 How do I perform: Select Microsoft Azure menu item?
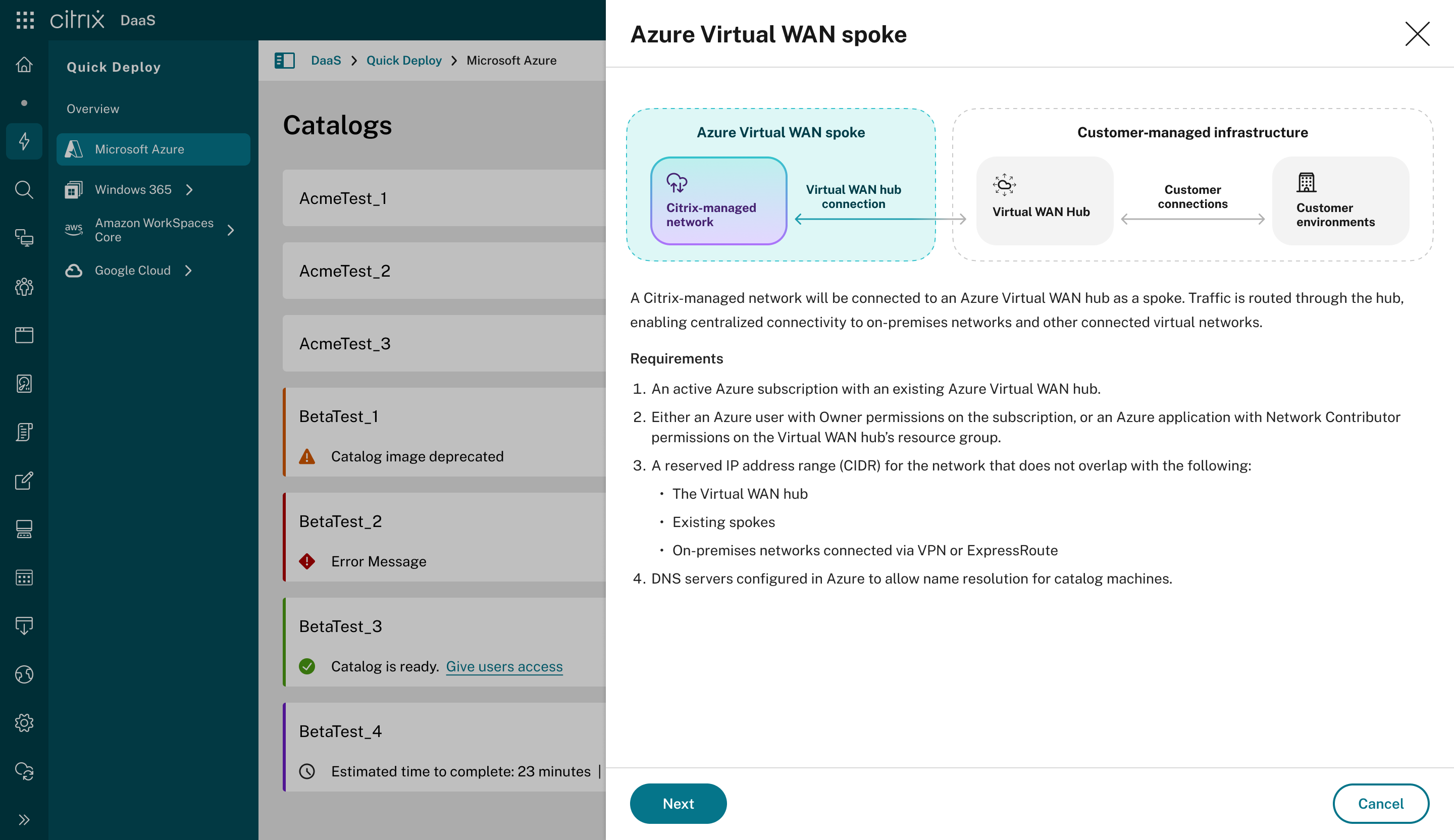point(153,149)
